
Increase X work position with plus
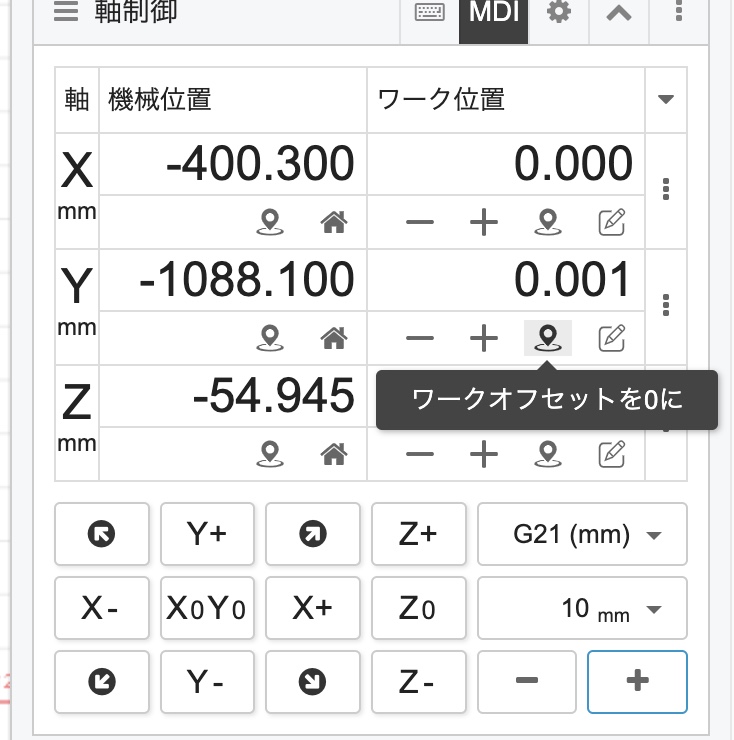coord(484,222)
